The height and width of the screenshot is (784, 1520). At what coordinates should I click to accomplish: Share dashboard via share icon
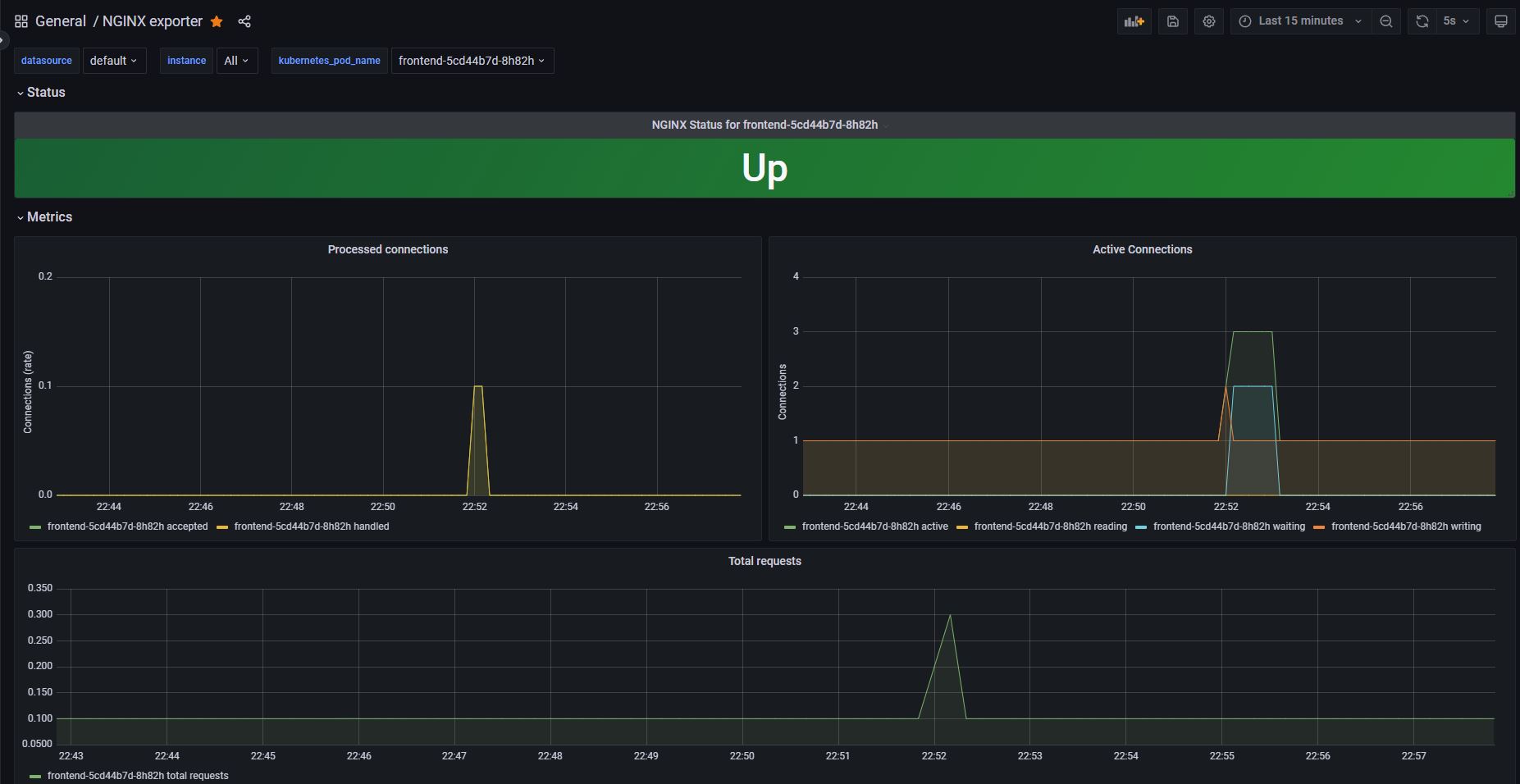(x=244, y=21)
